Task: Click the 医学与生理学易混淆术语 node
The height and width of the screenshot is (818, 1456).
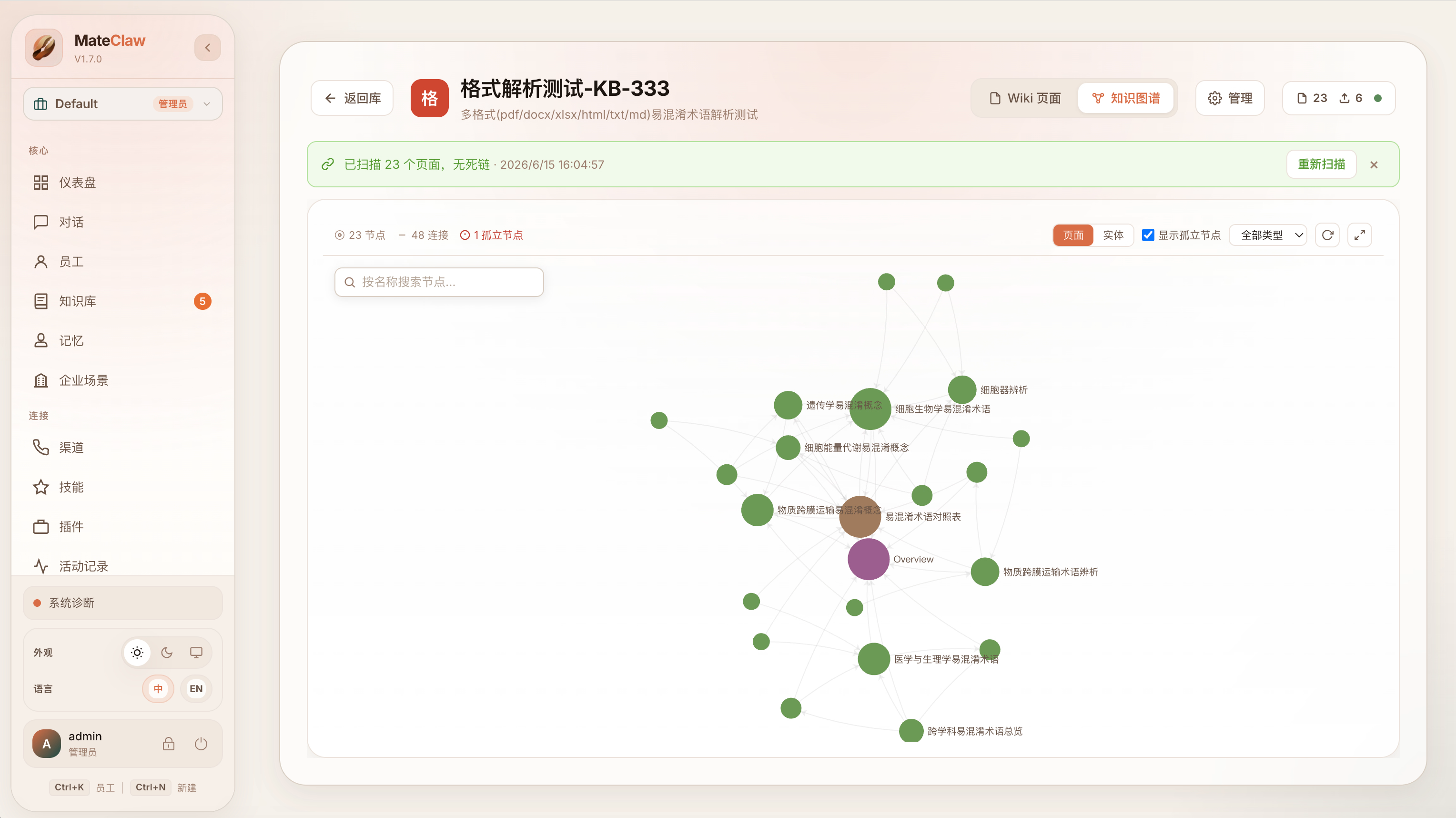Action: (x=874, y=659)
